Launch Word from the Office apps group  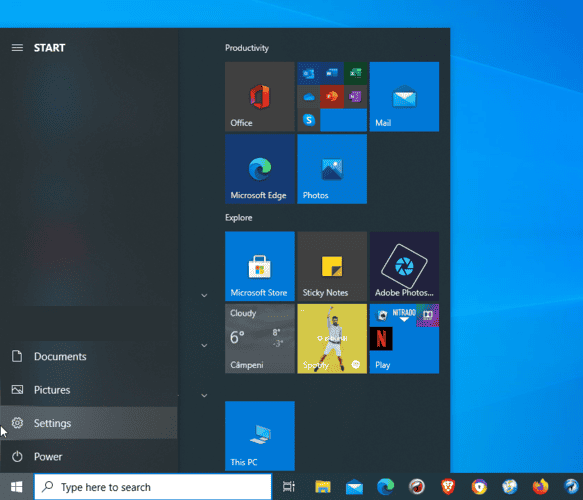coord(332,73)
